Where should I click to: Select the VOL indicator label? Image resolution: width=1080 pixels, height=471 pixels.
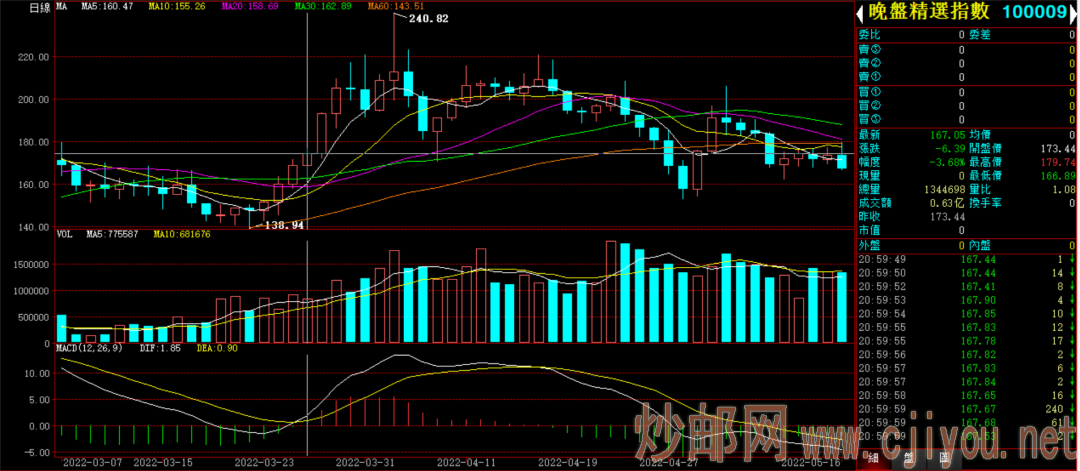tap(64, 235)
